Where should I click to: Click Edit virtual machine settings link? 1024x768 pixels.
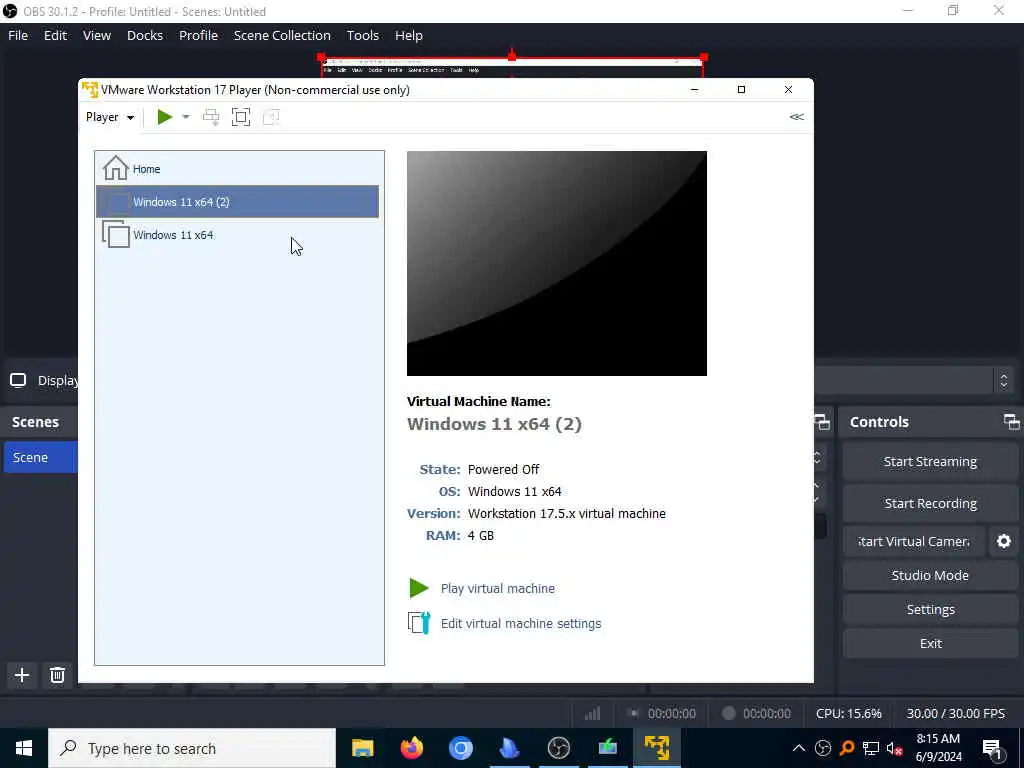(x=520, y=624)
